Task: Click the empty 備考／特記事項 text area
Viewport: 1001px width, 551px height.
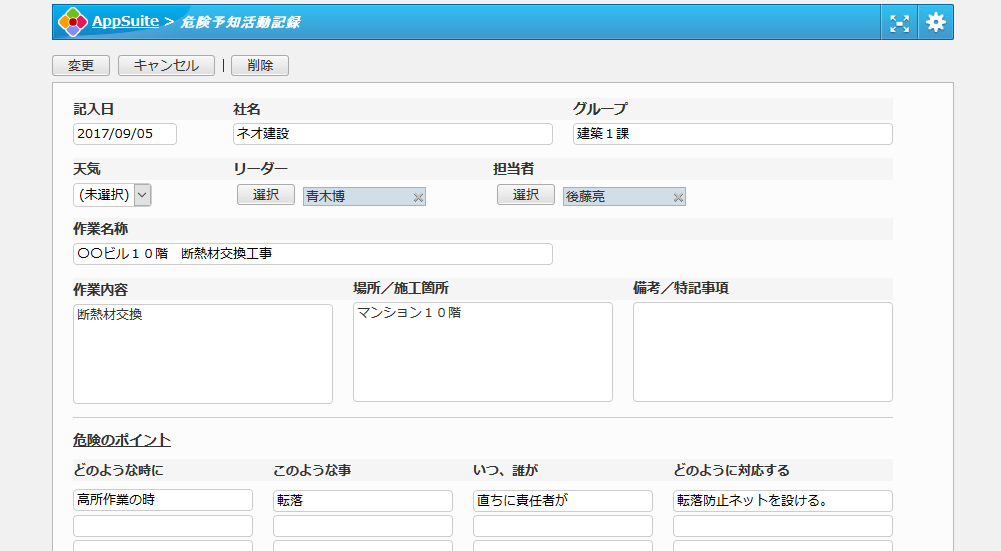Action: [762, 354]
